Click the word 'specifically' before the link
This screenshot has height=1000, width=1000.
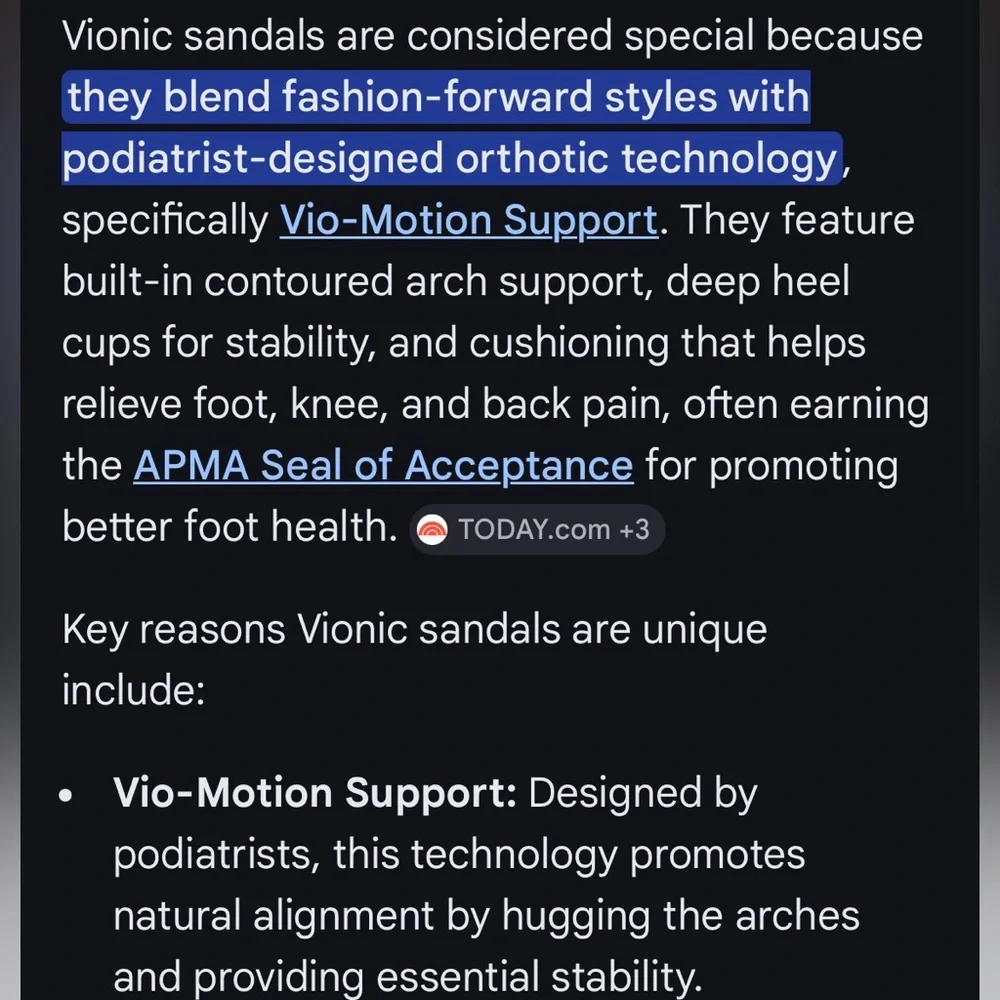click(166, 221)
